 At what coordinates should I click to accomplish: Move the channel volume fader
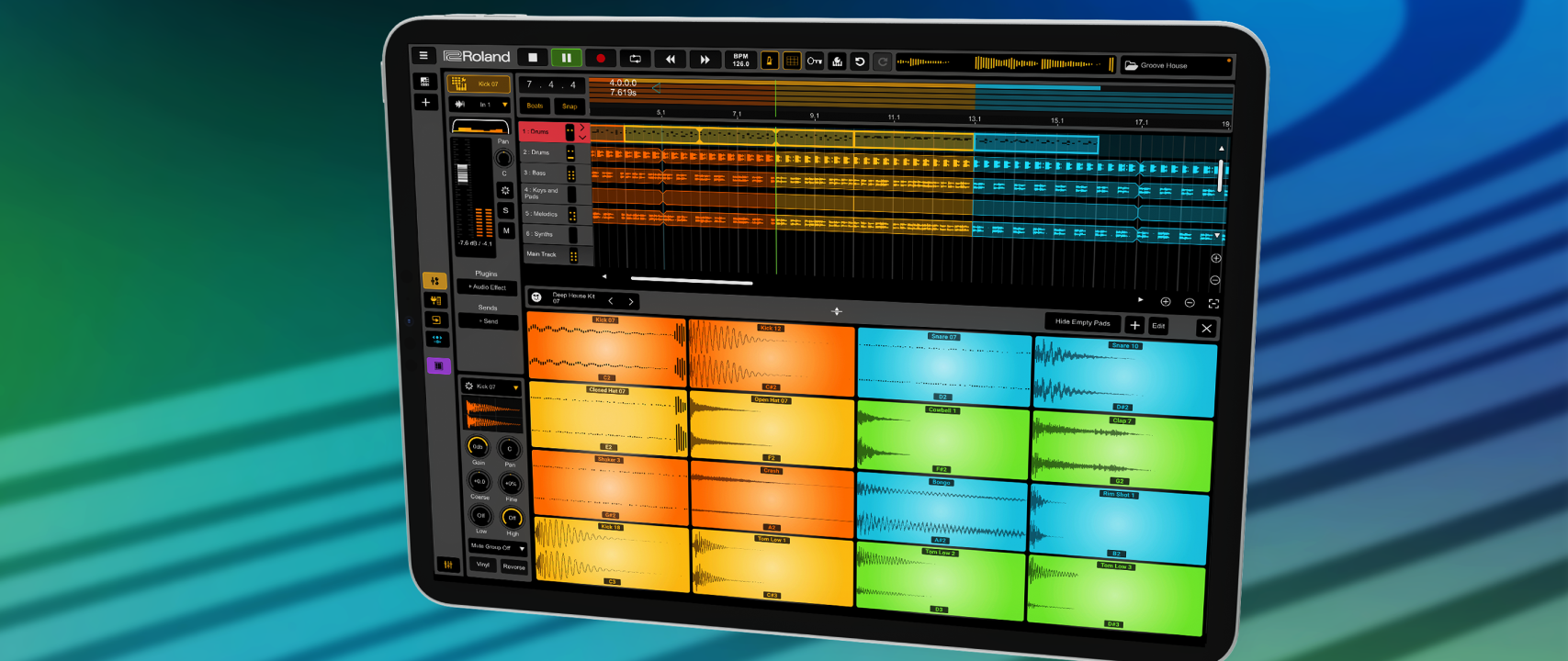[x=462, y=174]
